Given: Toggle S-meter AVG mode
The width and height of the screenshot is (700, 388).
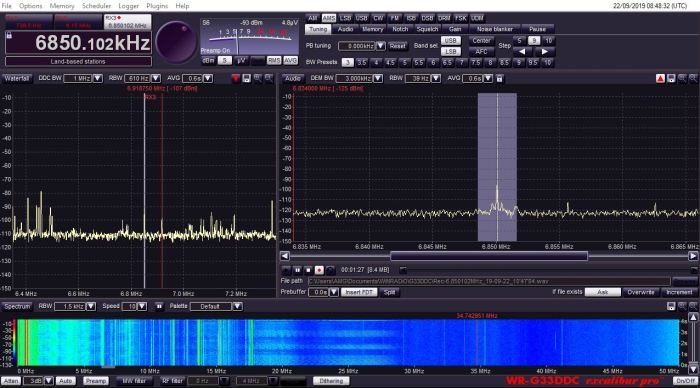Looking at the screenshot, I should [290, 60].
